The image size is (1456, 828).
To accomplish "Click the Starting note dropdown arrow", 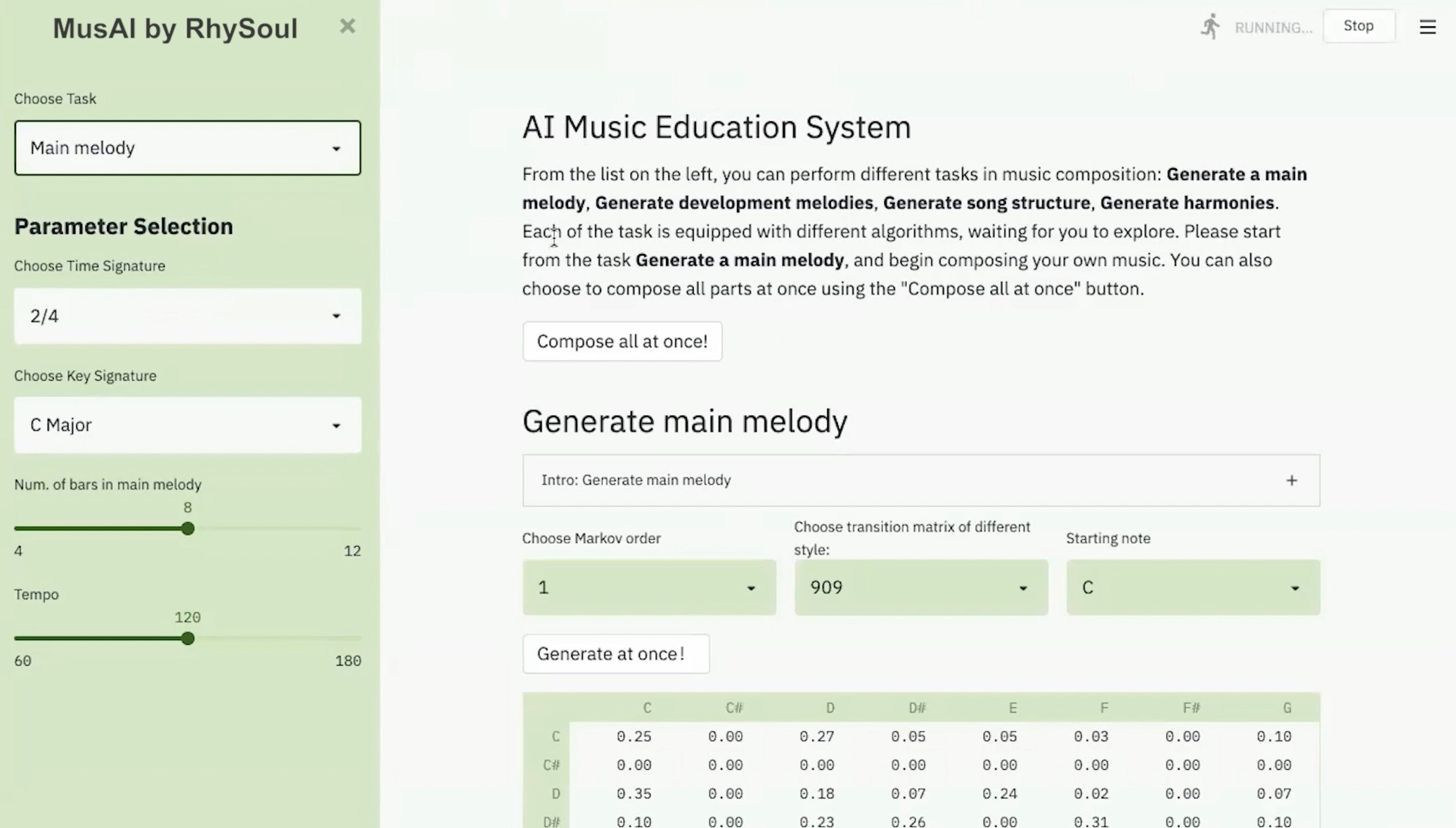I will coord(1294,588).
